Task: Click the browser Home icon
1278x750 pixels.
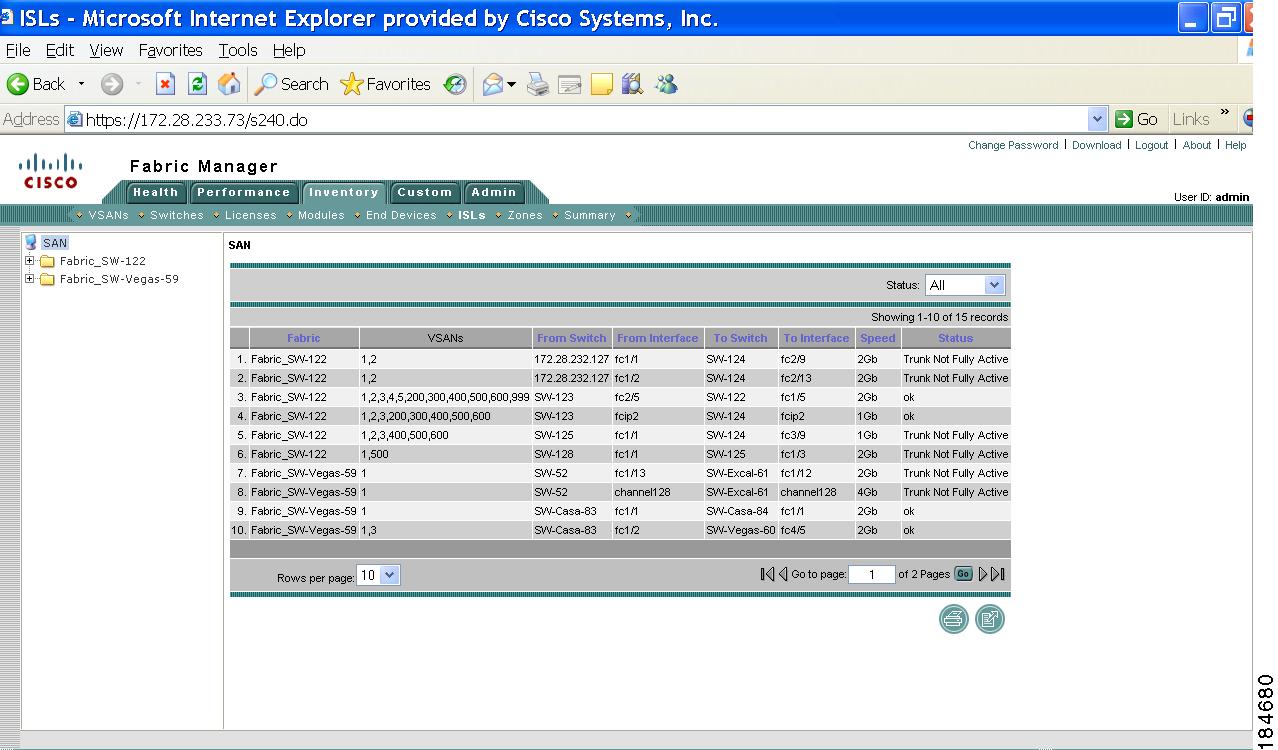Action: pyautogui.click(x=229, y=84)
